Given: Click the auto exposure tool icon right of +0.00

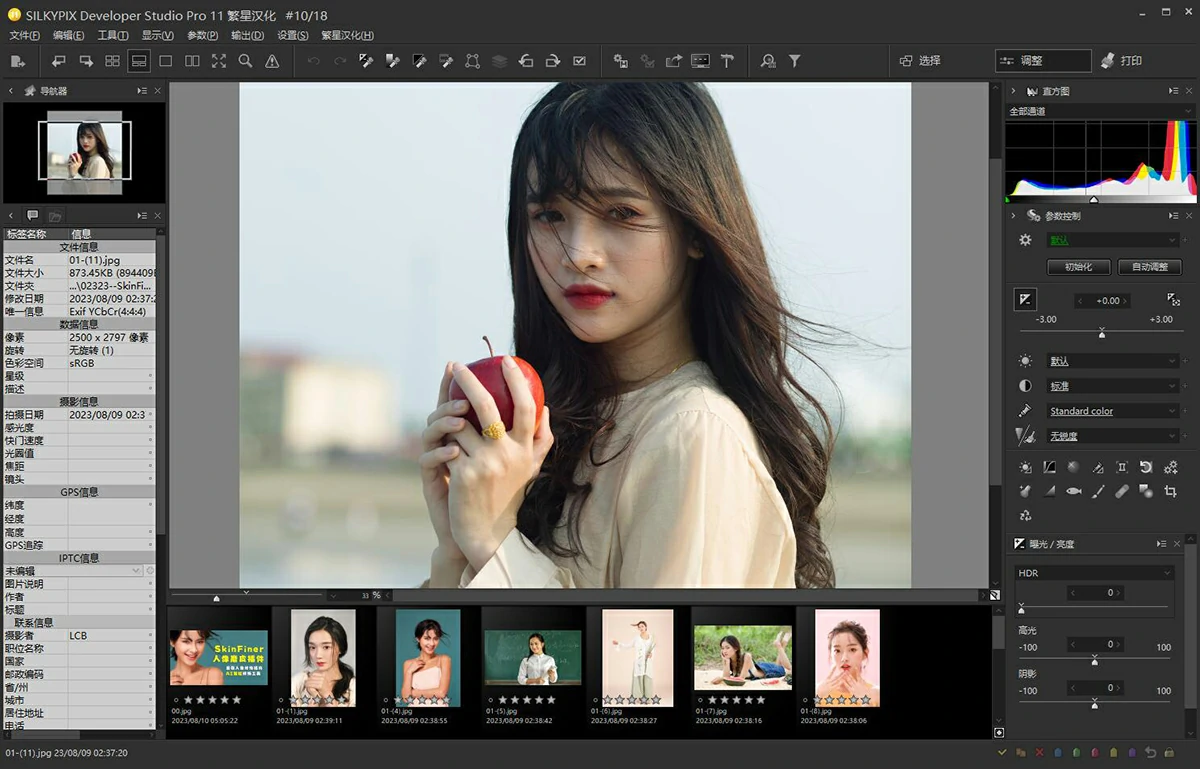Looking at the screenshot, I should (x=1173, y=300).
